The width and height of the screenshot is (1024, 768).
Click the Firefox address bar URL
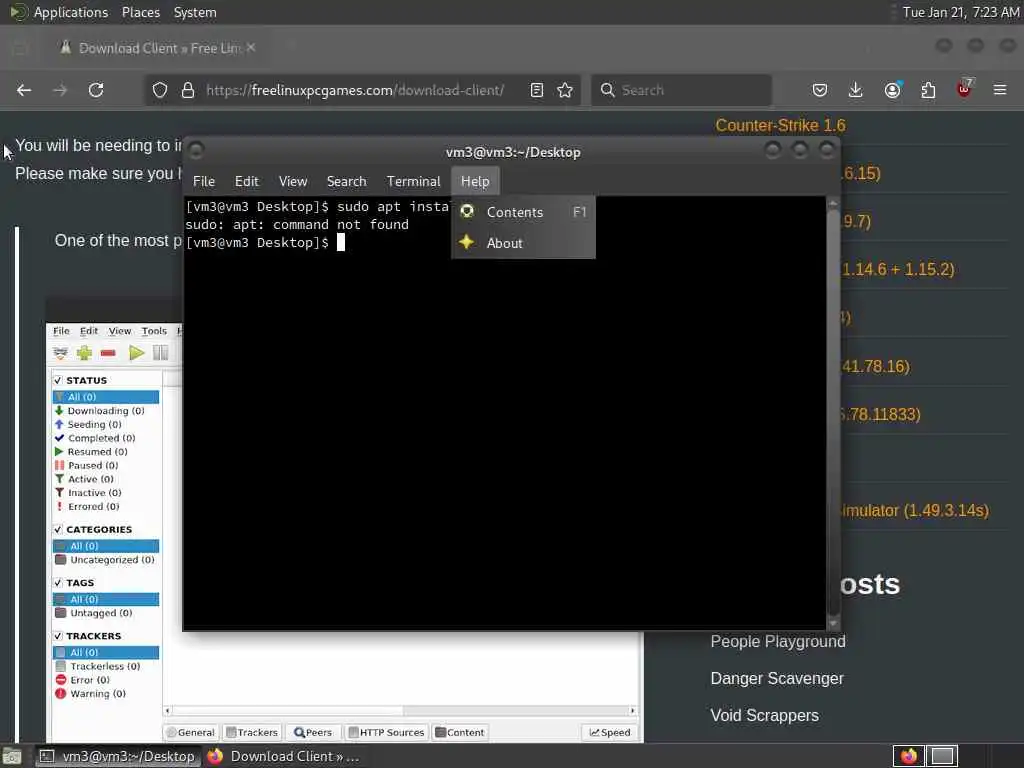pos(355,90)
